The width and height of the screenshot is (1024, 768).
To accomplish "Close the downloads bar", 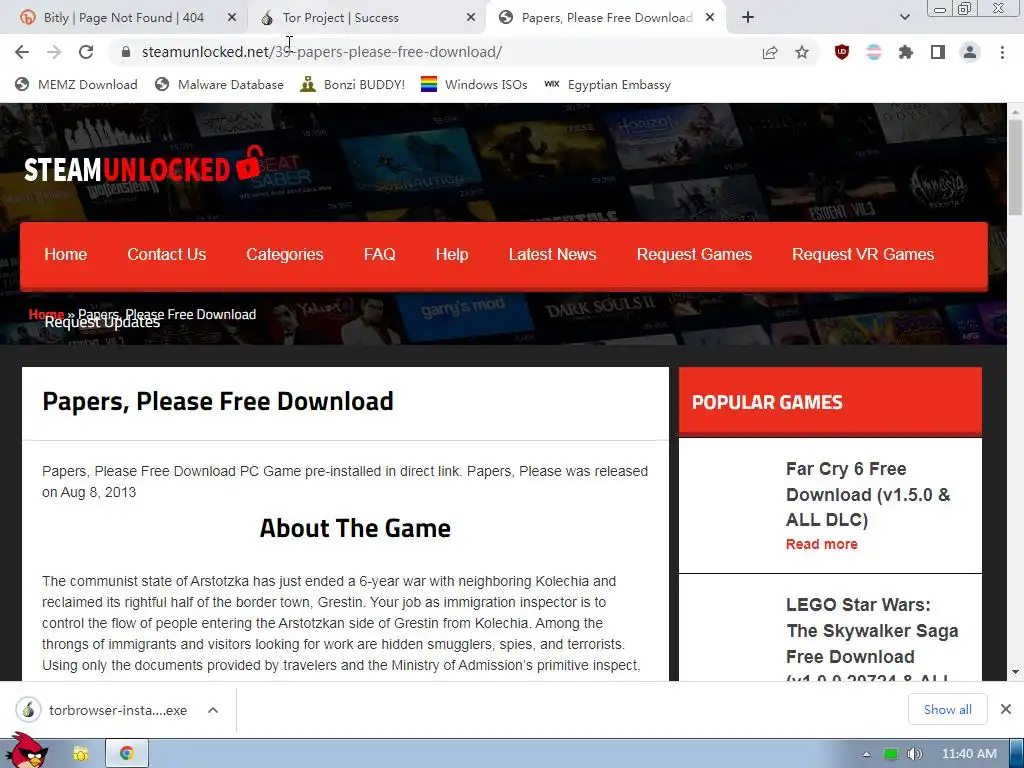I will pos(1006,709).
